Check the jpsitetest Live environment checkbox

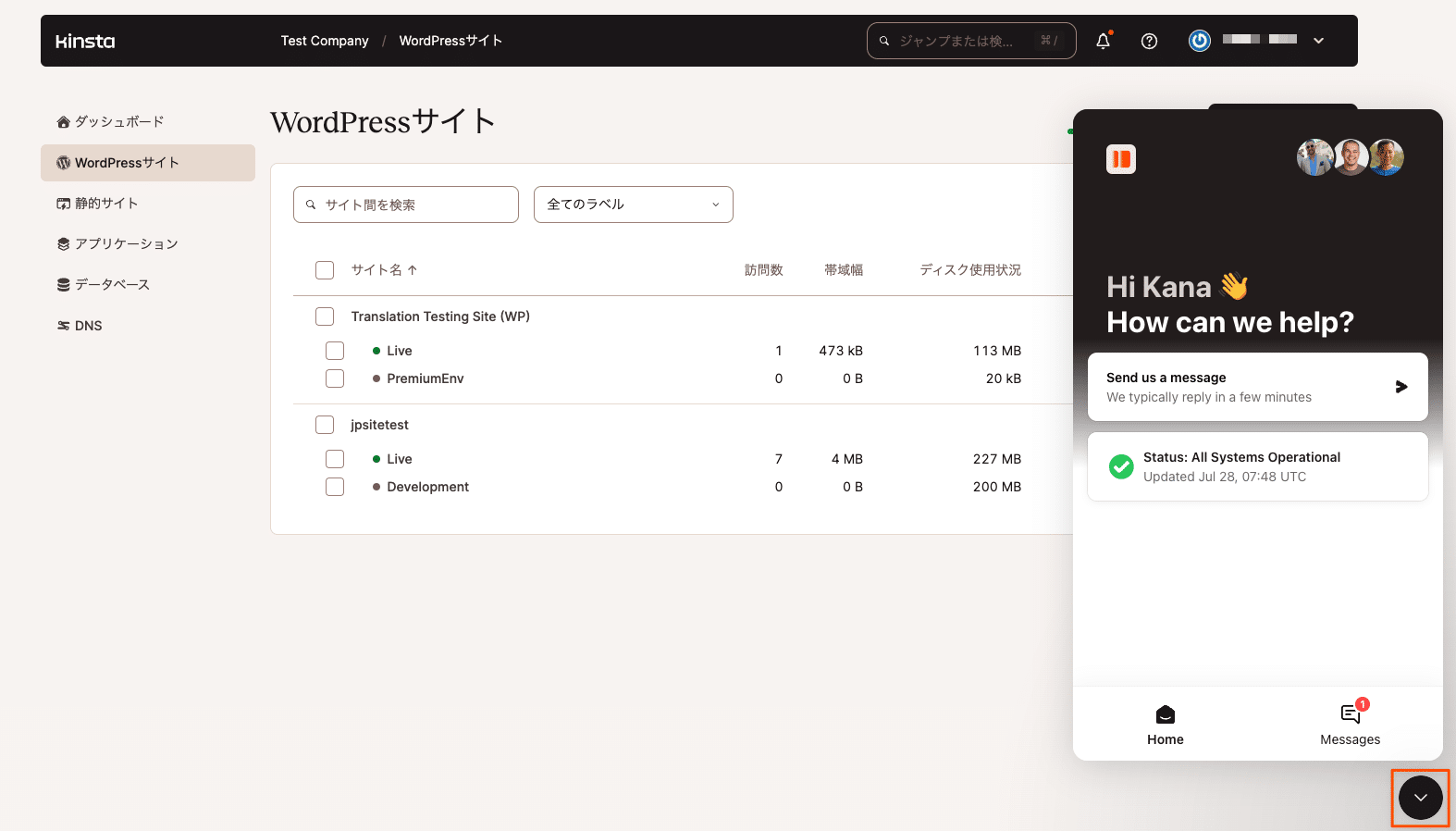(x=335, y=459)
